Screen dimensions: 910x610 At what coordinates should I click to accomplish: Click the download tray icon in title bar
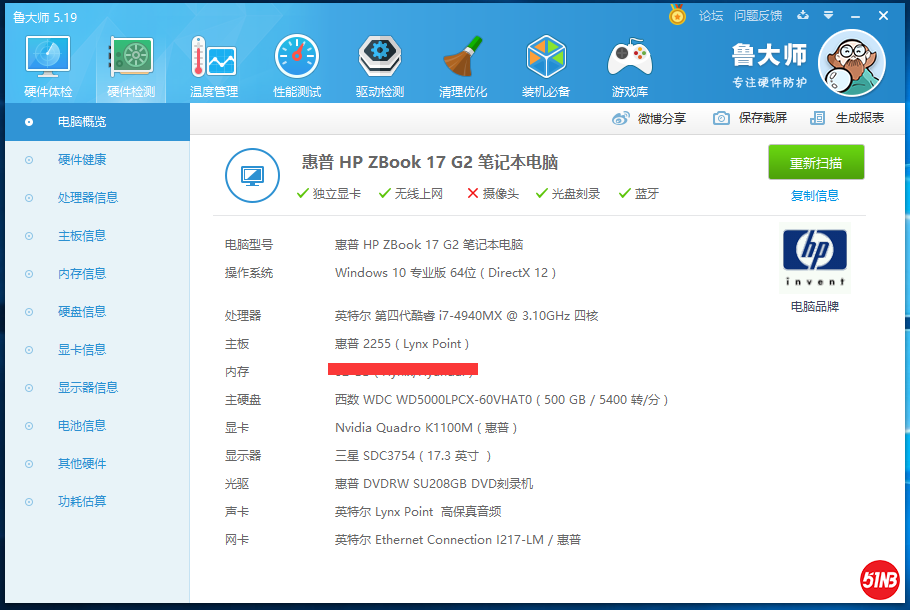pyautogui.click(x=802, y=16)
